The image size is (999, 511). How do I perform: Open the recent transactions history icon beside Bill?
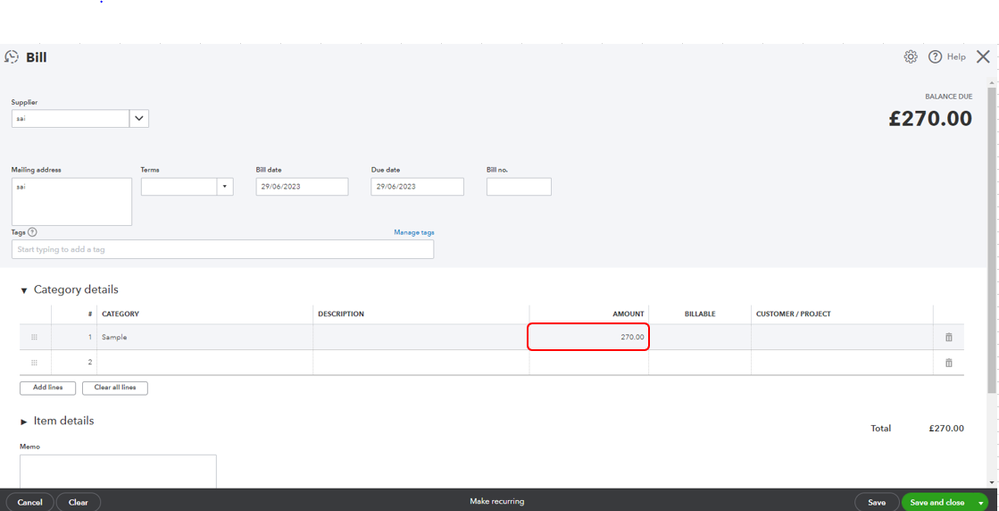[x=11, y=57]
